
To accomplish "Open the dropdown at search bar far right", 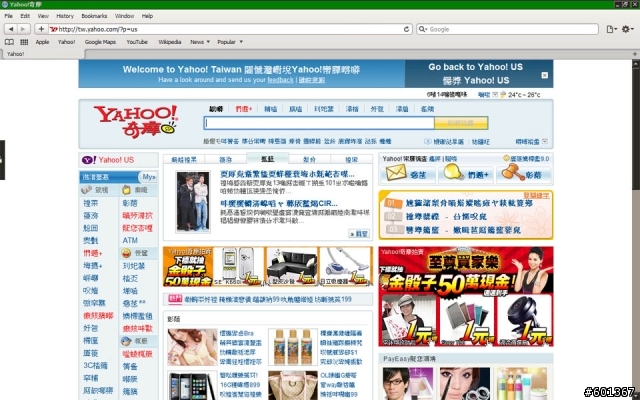I will point(544,141).
